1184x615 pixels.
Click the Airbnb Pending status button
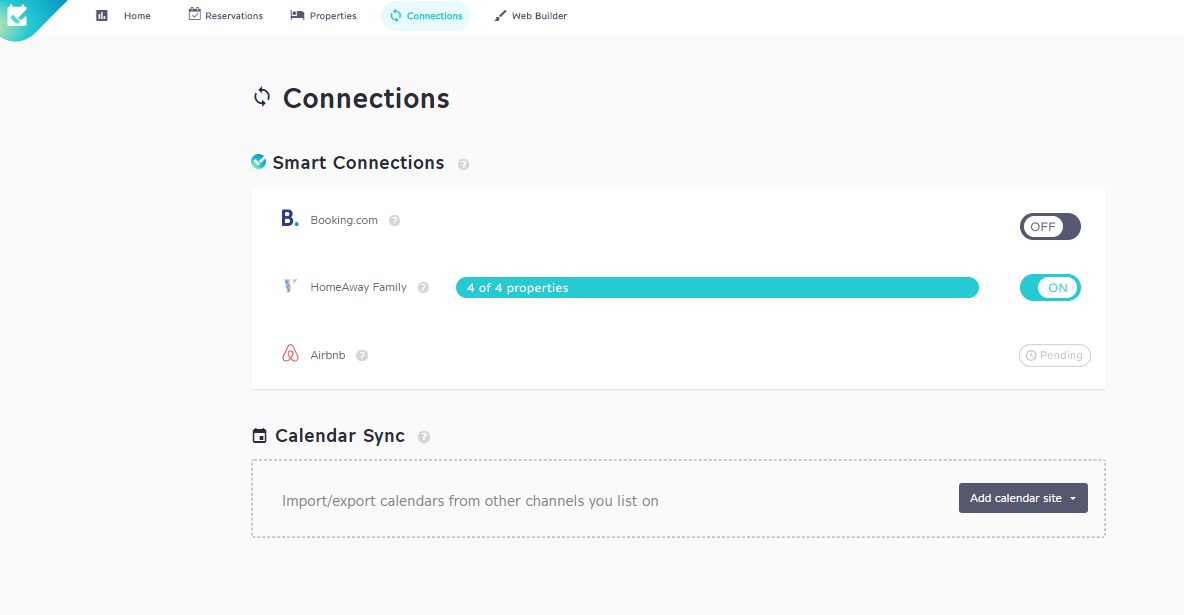click(1054, 355)
